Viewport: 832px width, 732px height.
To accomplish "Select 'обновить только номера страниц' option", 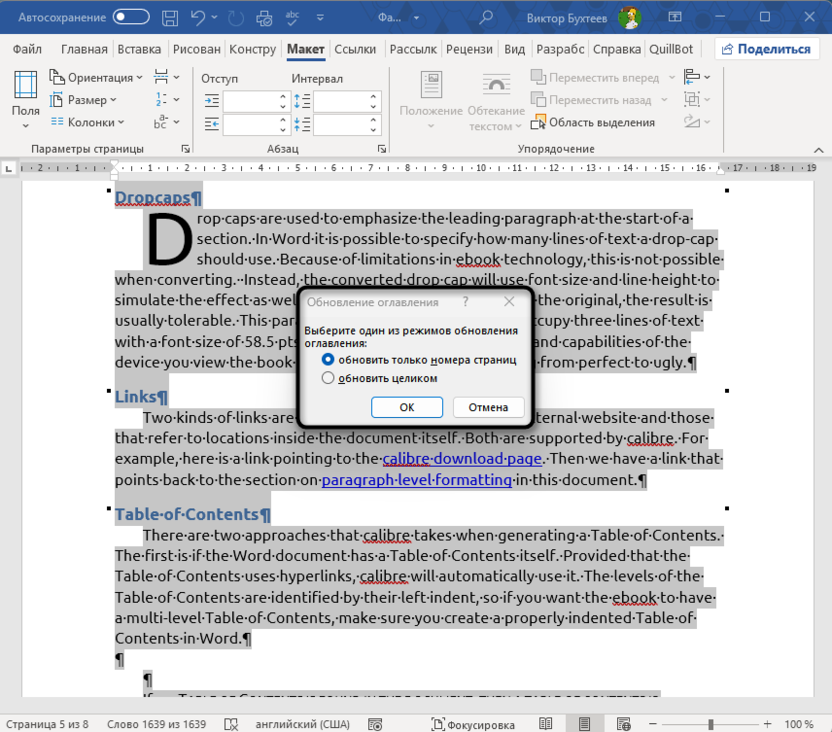I will (x=328, y=359).
